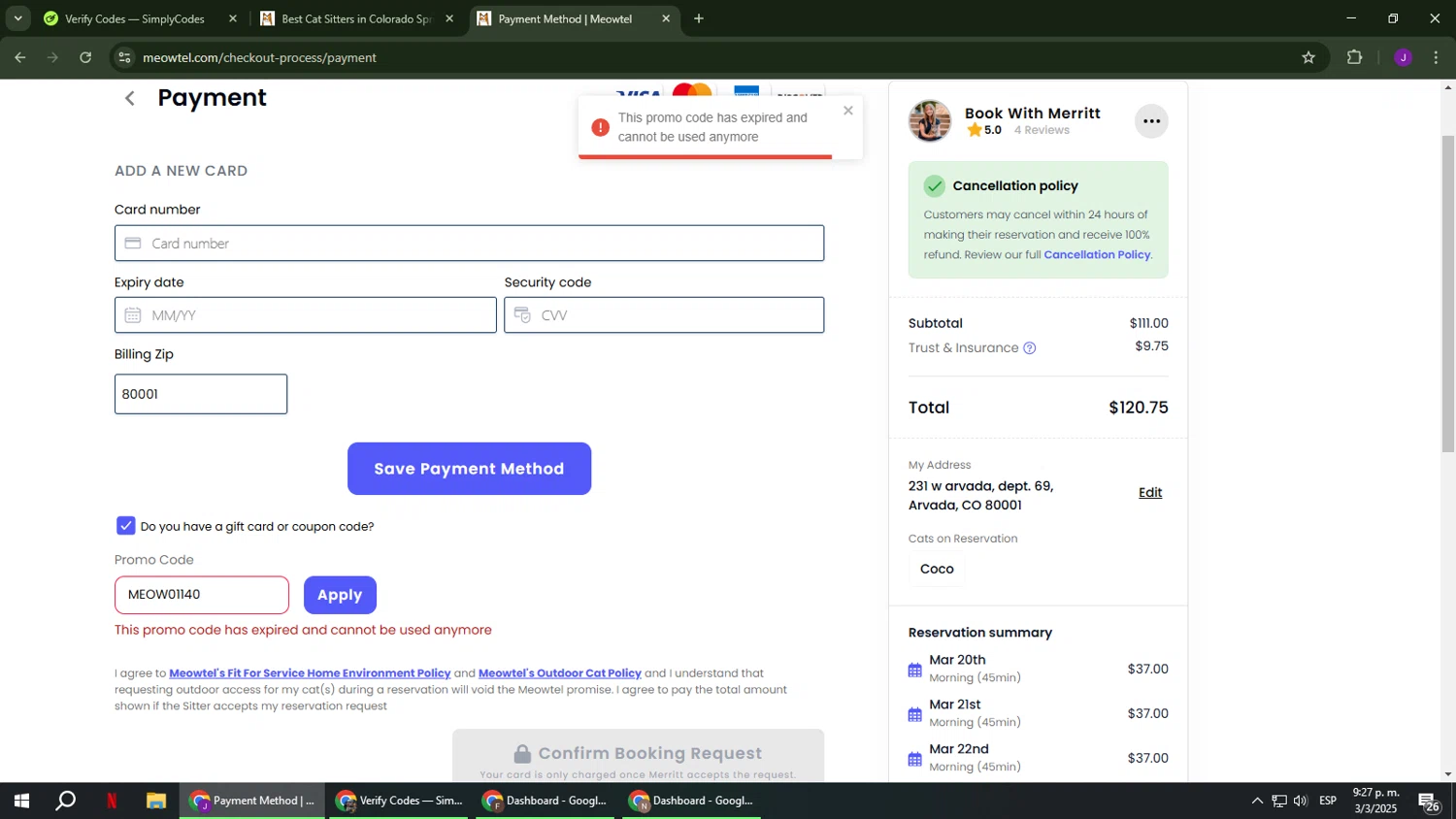The image size is (1456, 819).
Task: Click the Confirm Booking Request button
Action: click(638, 755)
